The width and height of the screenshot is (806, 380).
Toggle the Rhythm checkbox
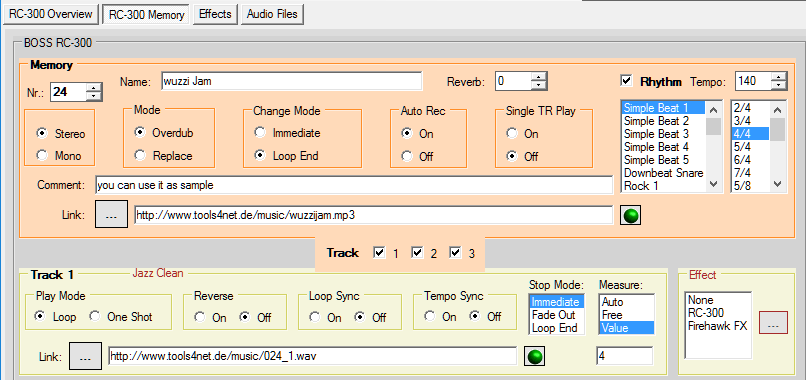coord(627,81)
